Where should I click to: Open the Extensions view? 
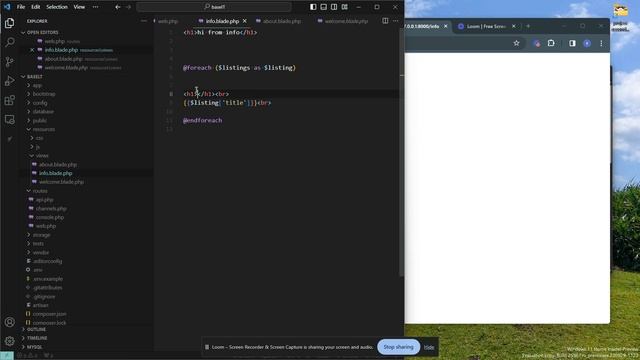[x=9, y=100]
